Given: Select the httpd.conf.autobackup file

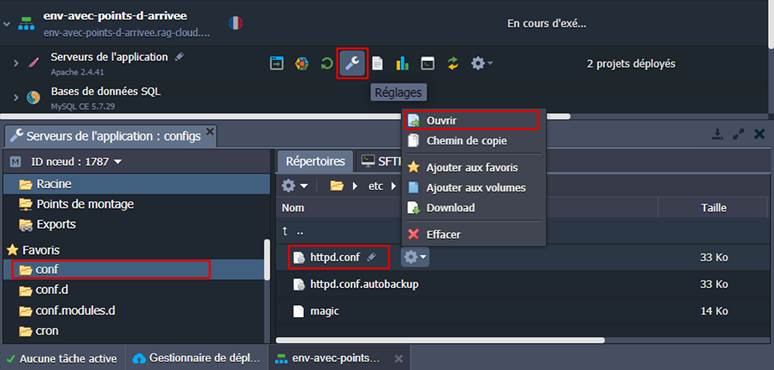Looking at the screenshot, I should coord(364,284).
